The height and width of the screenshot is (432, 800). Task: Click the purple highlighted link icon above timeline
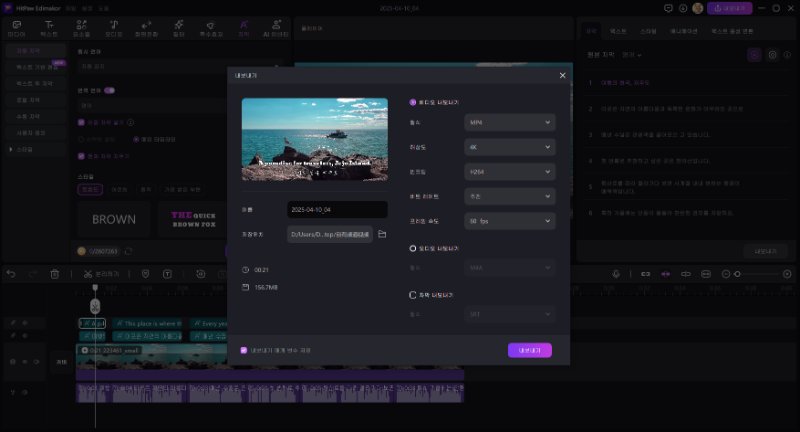(665, 274)
